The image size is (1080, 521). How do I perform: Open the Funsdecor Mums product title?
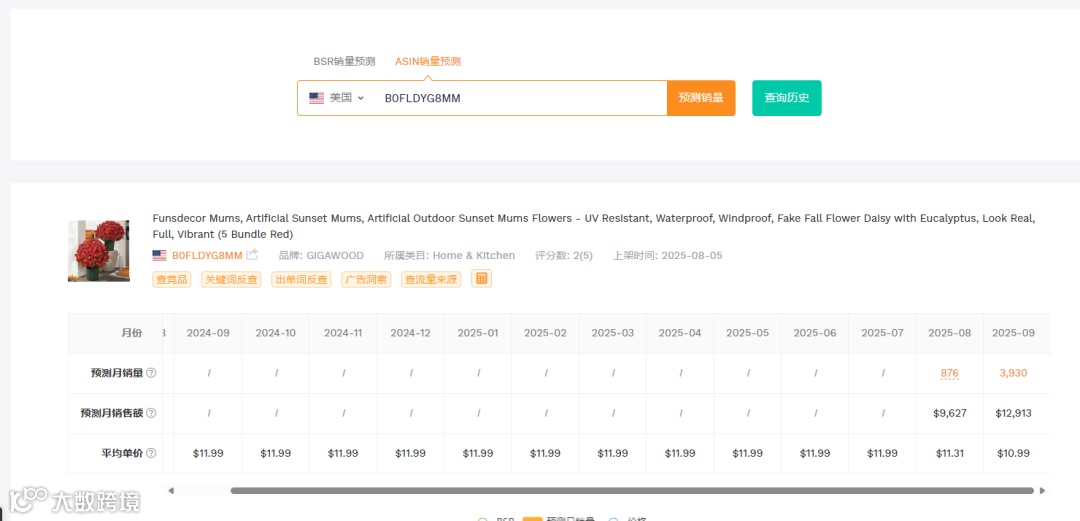pyautogui.click(x=594, y=225)
